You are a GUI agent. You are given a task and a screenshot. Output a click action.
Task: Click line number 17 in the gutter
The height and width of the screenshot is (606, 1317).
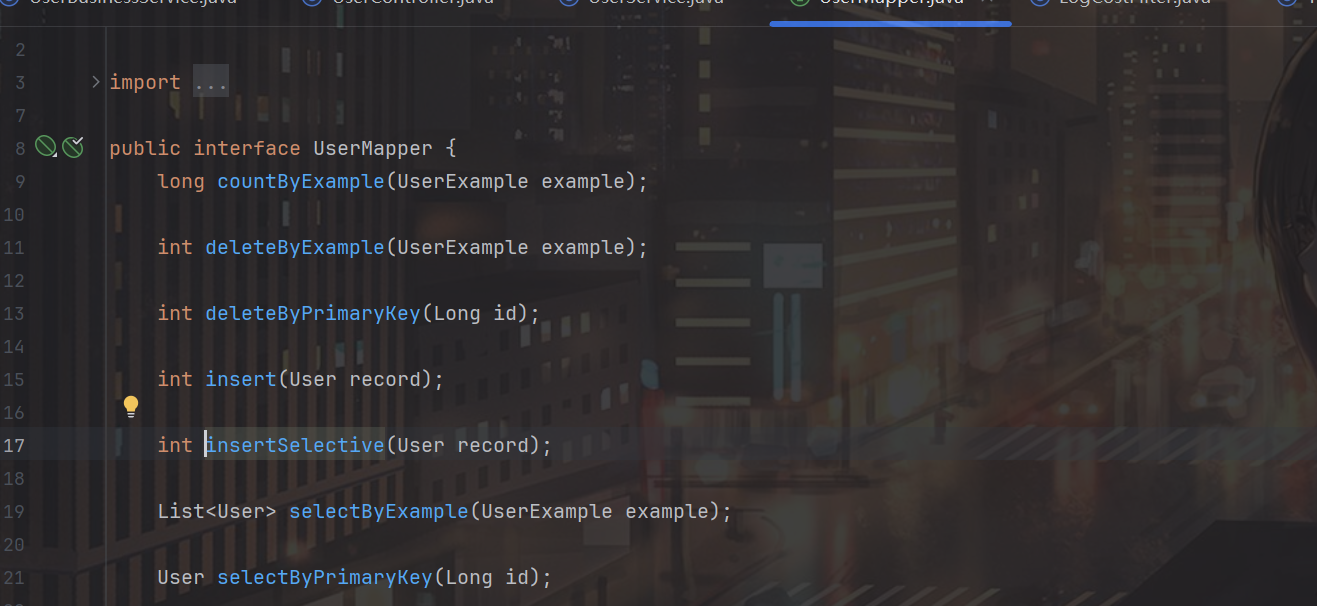click(14, 445)
